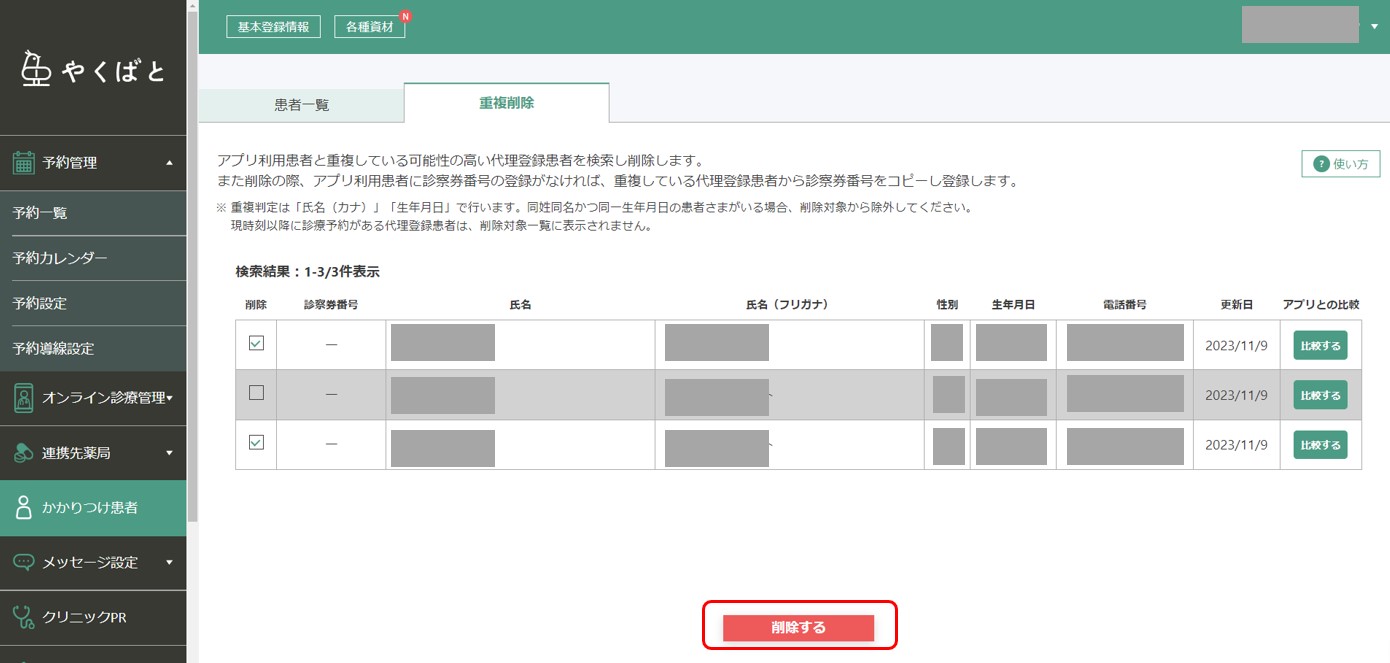Open 予約一覧 in the sidebar
1390x663 pixels.
tap(93, 213)
